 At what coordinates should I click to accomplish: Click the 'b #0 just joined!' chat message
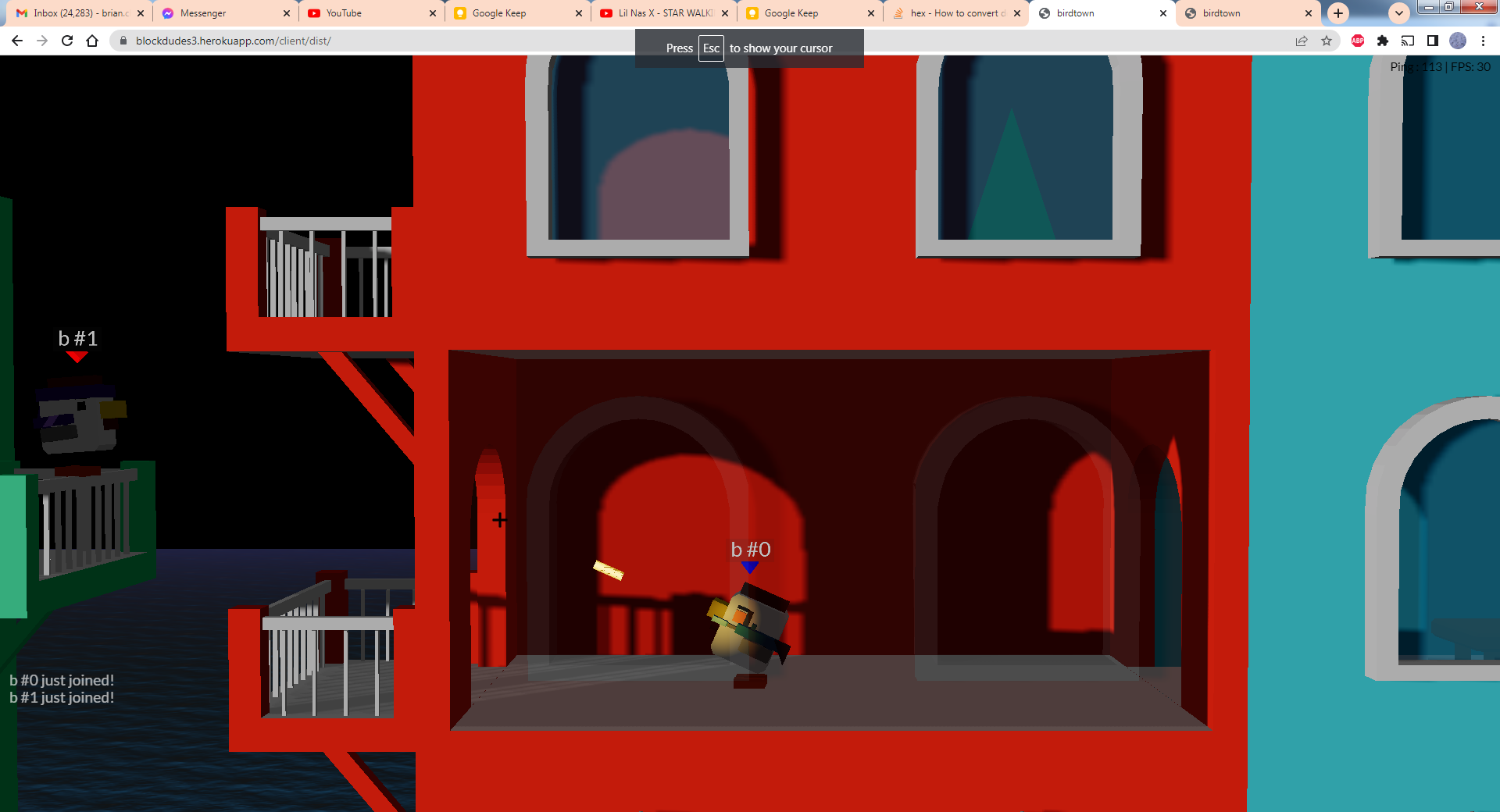click(62, 680)
